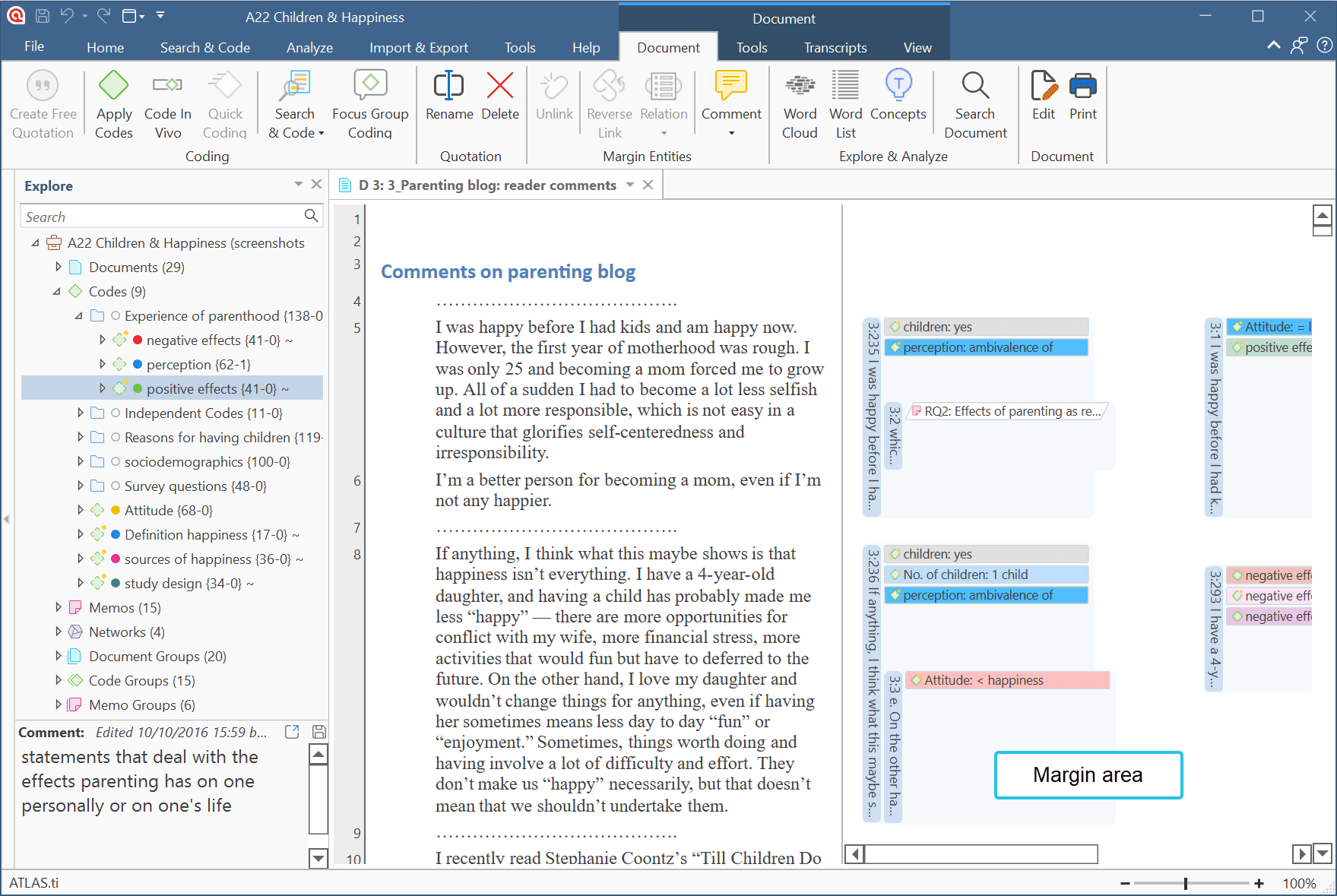Switch to the Search & Code tab
1337x896 pixels.
pos(205,47)
